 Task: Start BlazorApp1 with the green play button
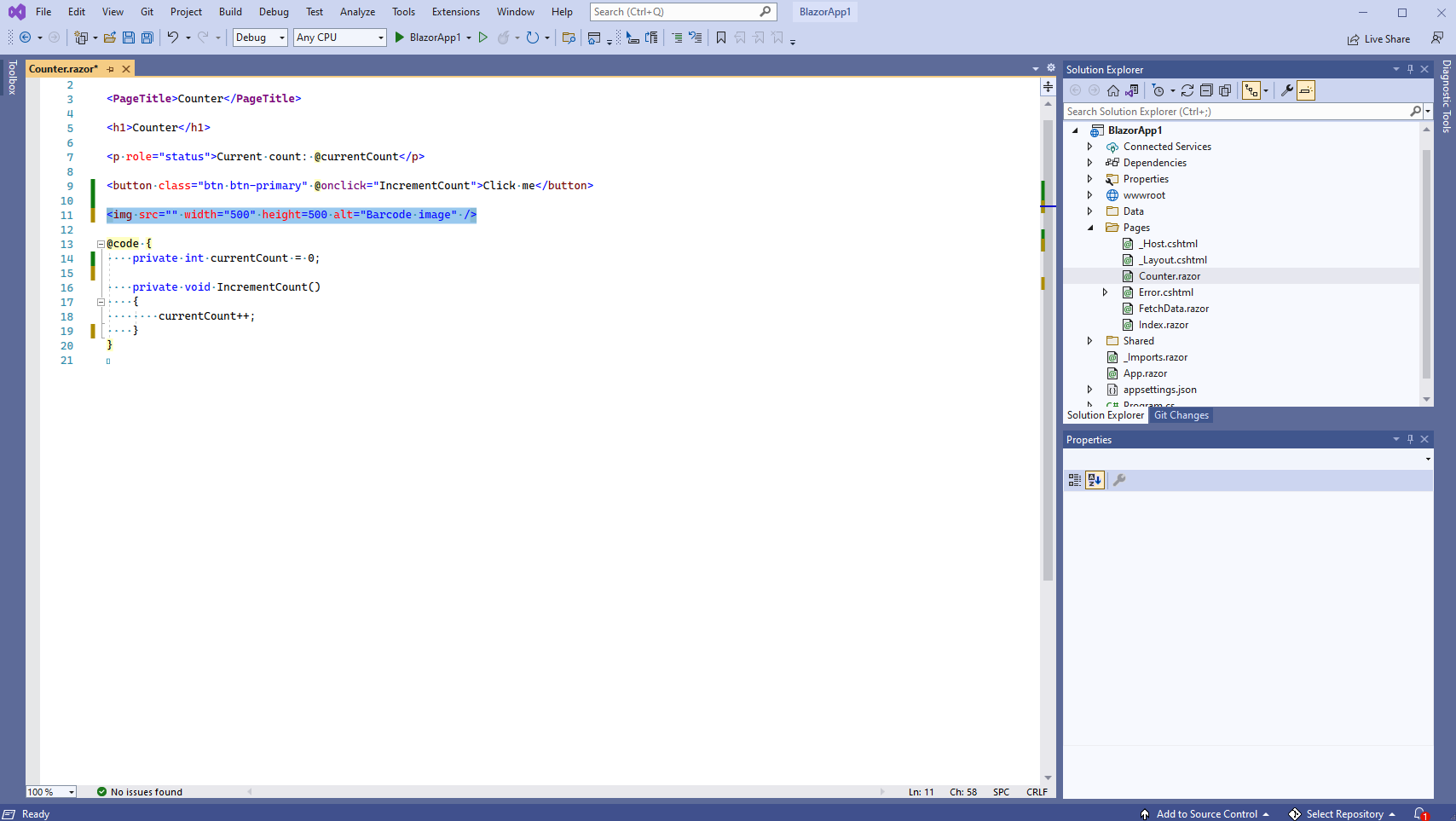(x=399, y=38)
